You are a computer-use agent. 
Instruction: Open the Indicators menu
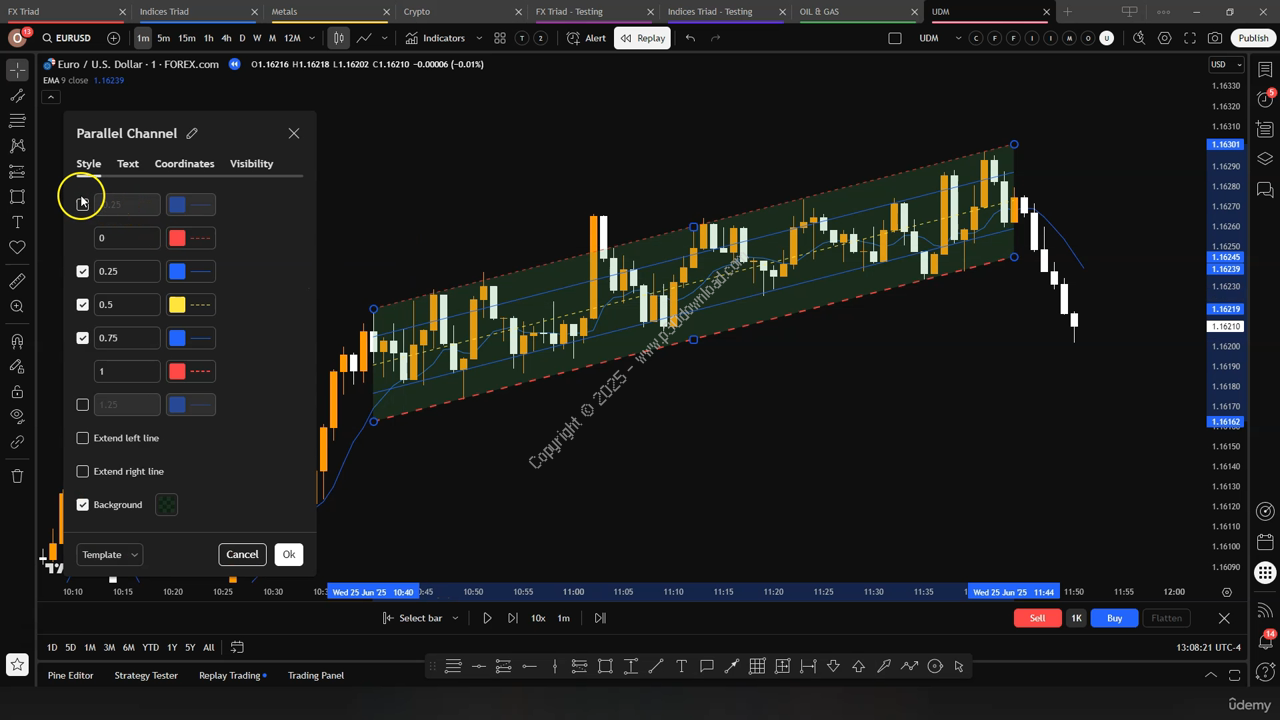point(435,38)
